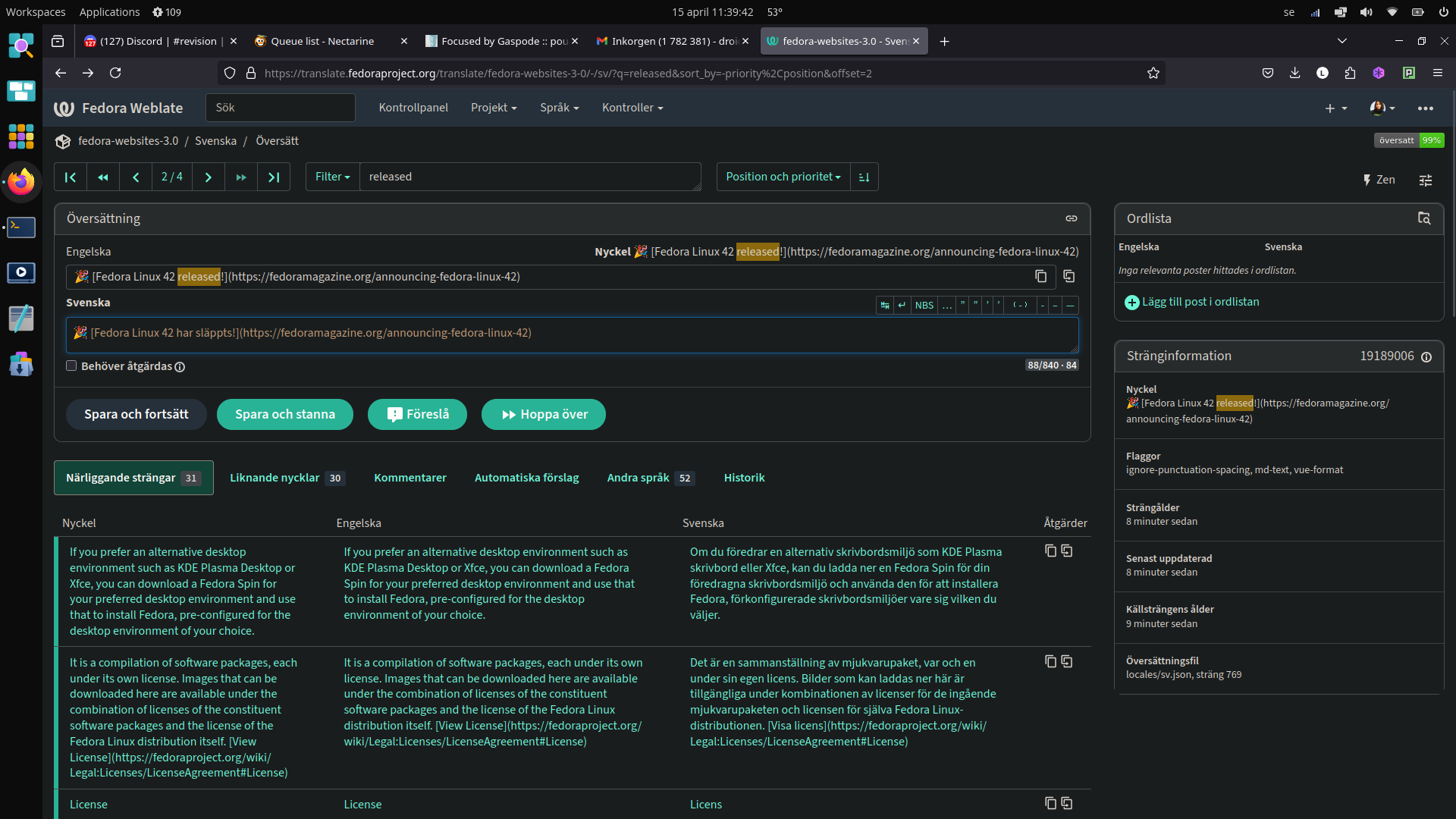Insert tab character in translation toolbar
The height and width of the screenshot is (819, 1456).
point(885,305)
